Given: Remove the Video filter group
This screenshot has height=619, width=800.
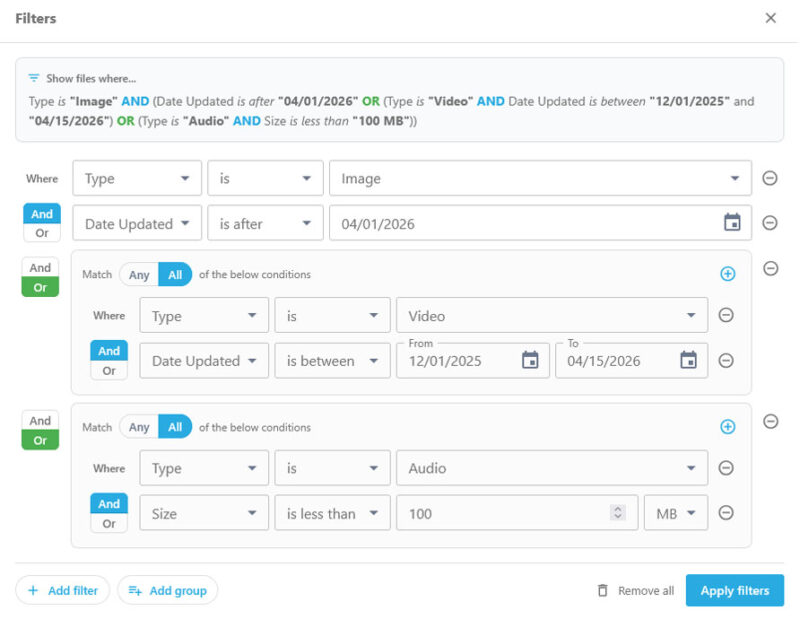Looking at the screenshot, I should click(x=769, y=268).
